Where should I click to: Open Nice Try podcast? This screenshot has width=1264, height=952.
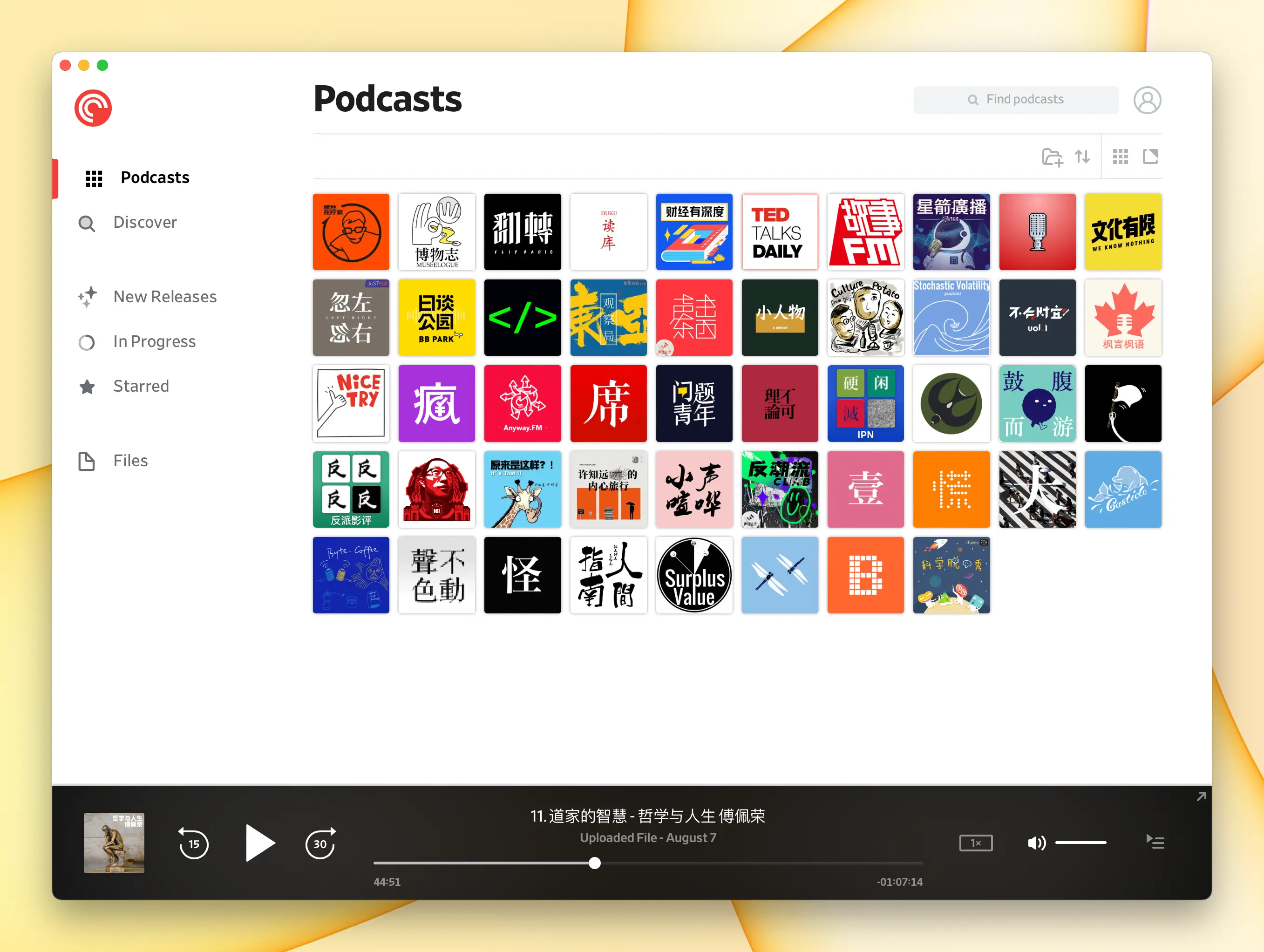351,403
